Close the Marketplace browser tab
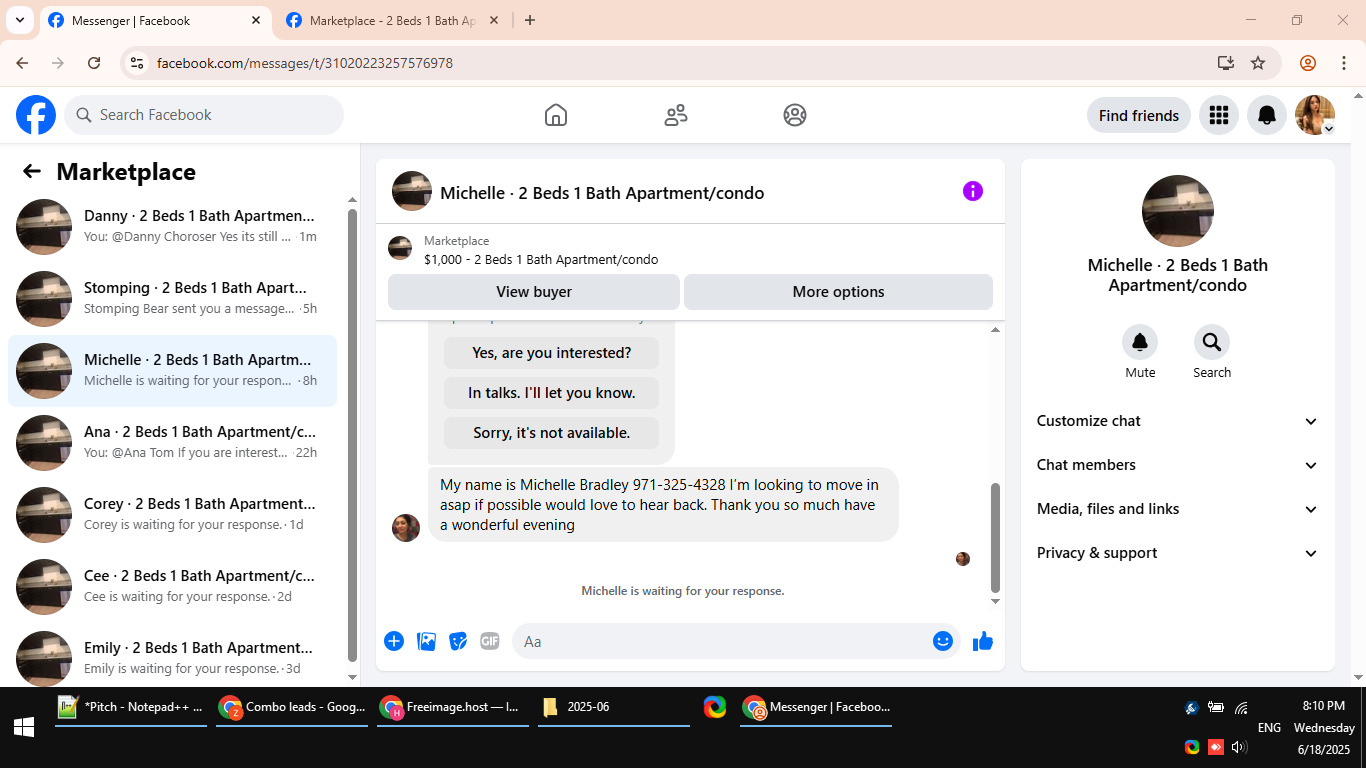 pos(493,20)
